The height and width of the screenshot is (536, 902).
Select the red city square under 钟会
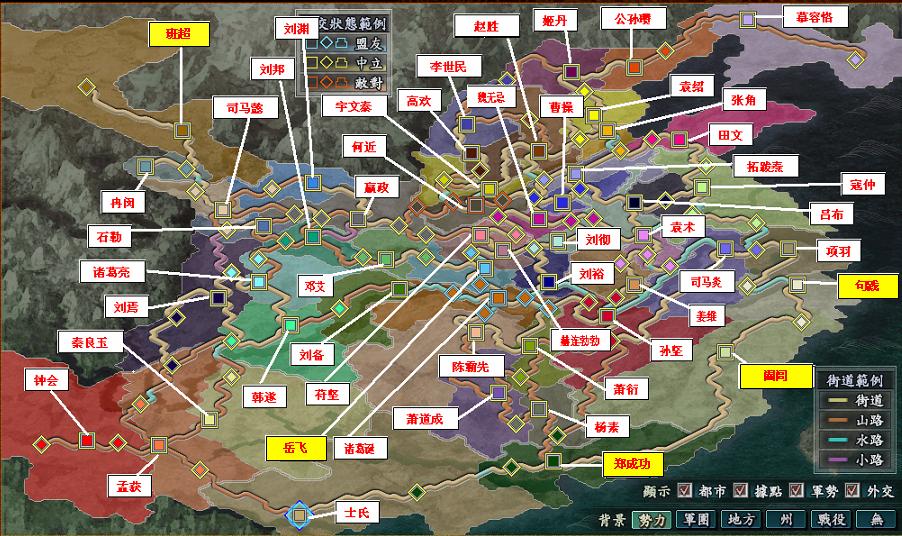tap(87, 440)
